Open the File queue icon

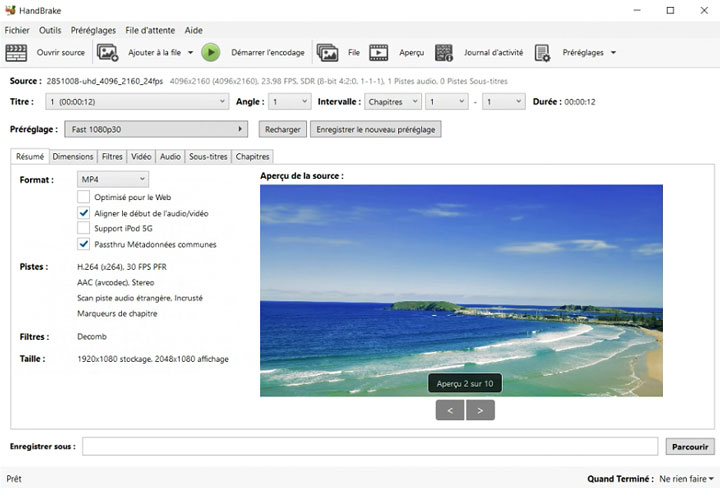tap(327, 52)
